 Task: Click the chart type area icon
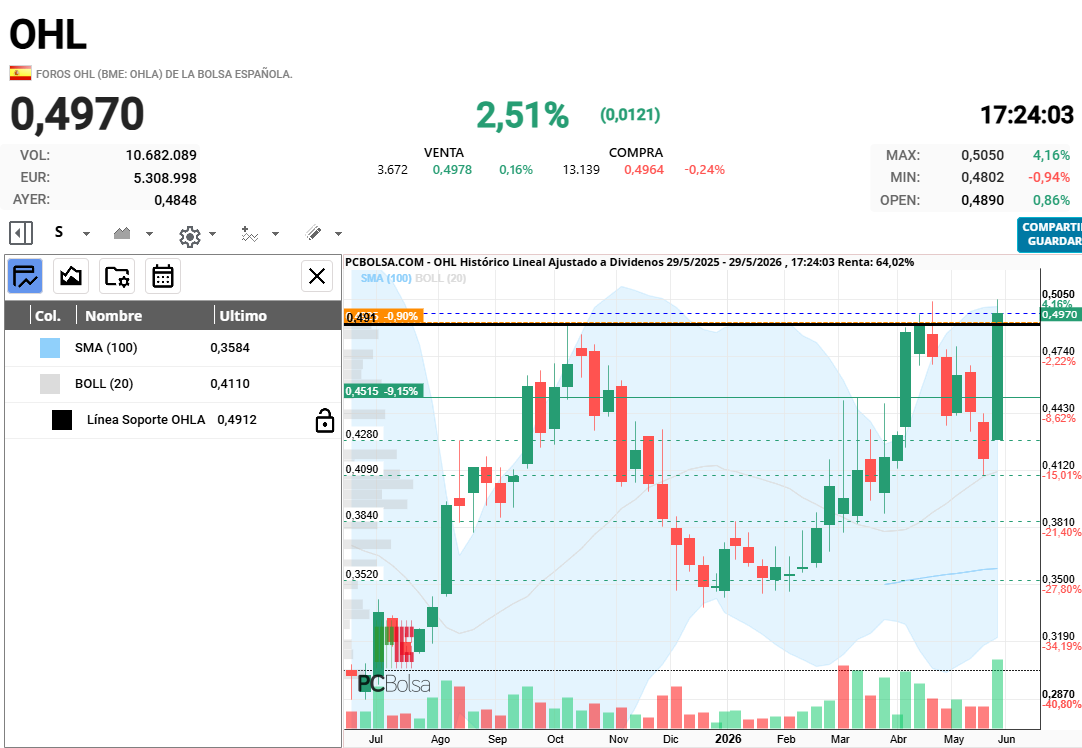(x=122, y=233)
